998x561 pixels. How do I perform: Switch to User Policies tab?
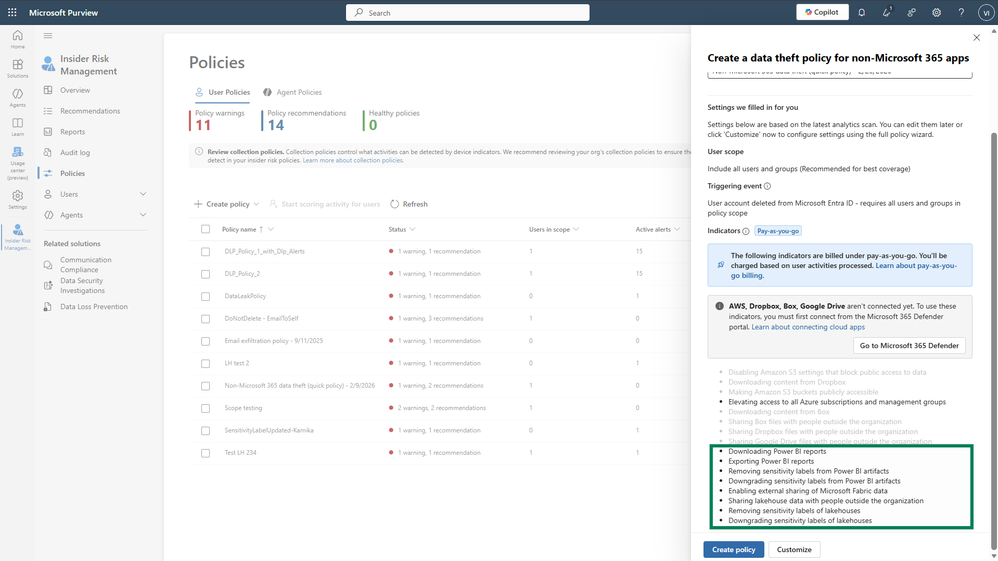222,92
